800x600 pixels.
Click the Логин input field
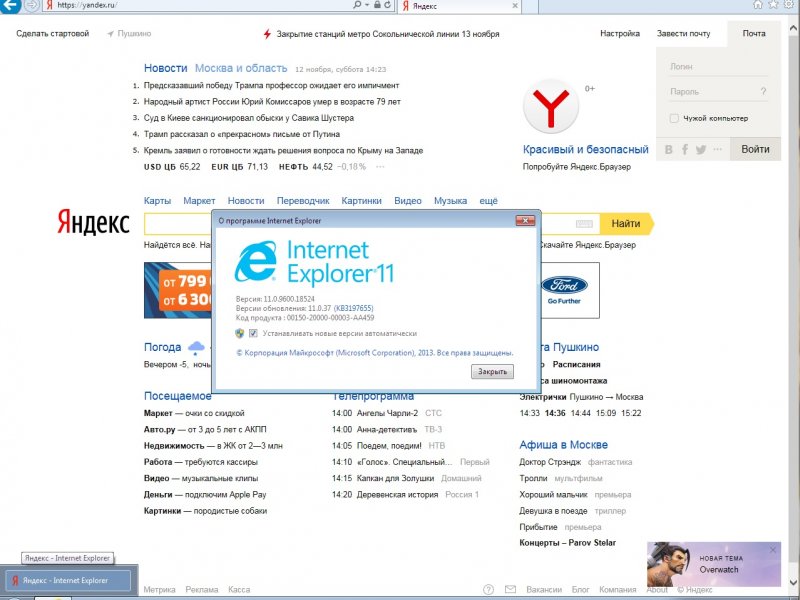pyautogui.click(x=718, y=66)
